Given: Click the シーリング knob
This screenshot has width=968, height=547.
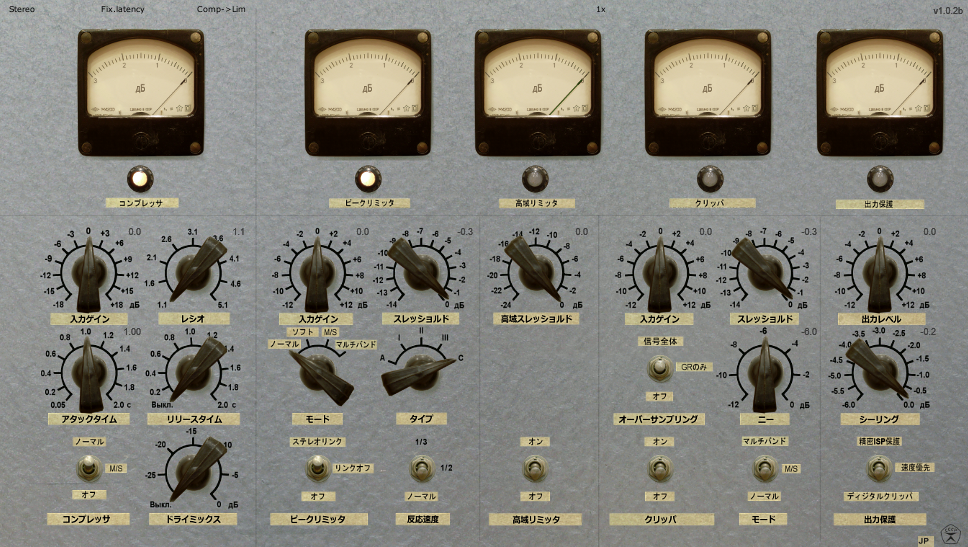Looking at the screenshot, I should (x=878, y=372).
